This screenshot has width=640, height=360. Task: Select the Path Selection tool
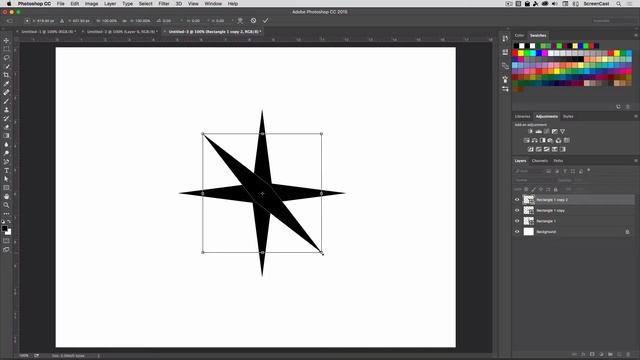[6, 179]
